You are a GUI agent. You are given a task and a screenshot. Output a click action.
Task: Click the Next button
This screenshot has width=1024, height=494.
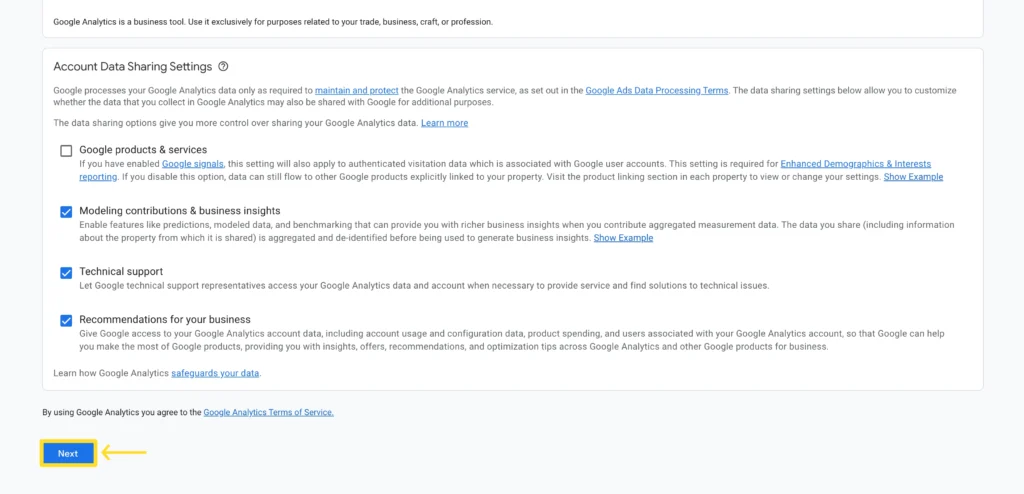pyautogui.click(x=68, y=453)
